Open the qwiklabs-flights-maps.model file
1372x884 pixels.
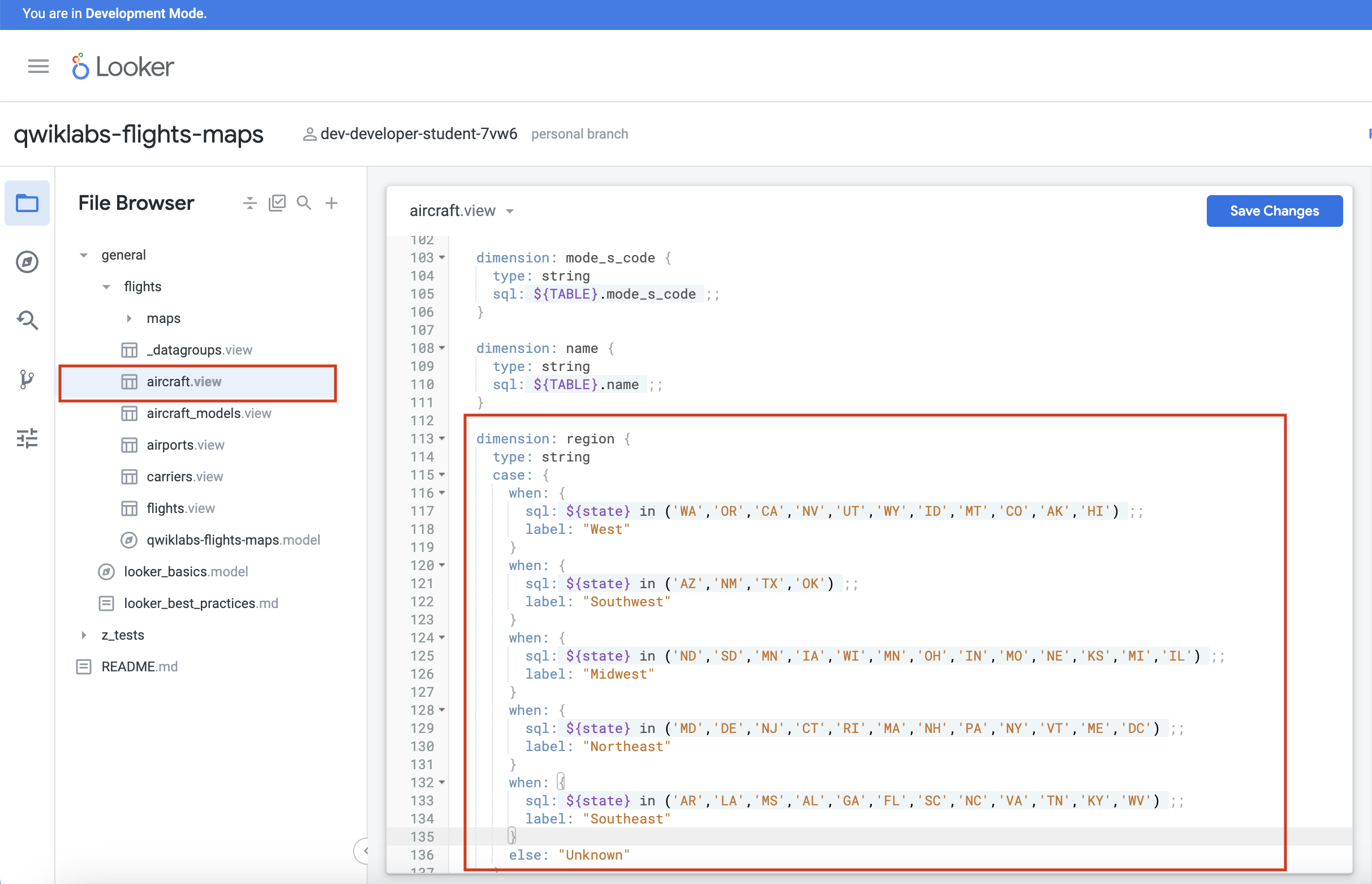pyautogui.click(x=233, y=540)
